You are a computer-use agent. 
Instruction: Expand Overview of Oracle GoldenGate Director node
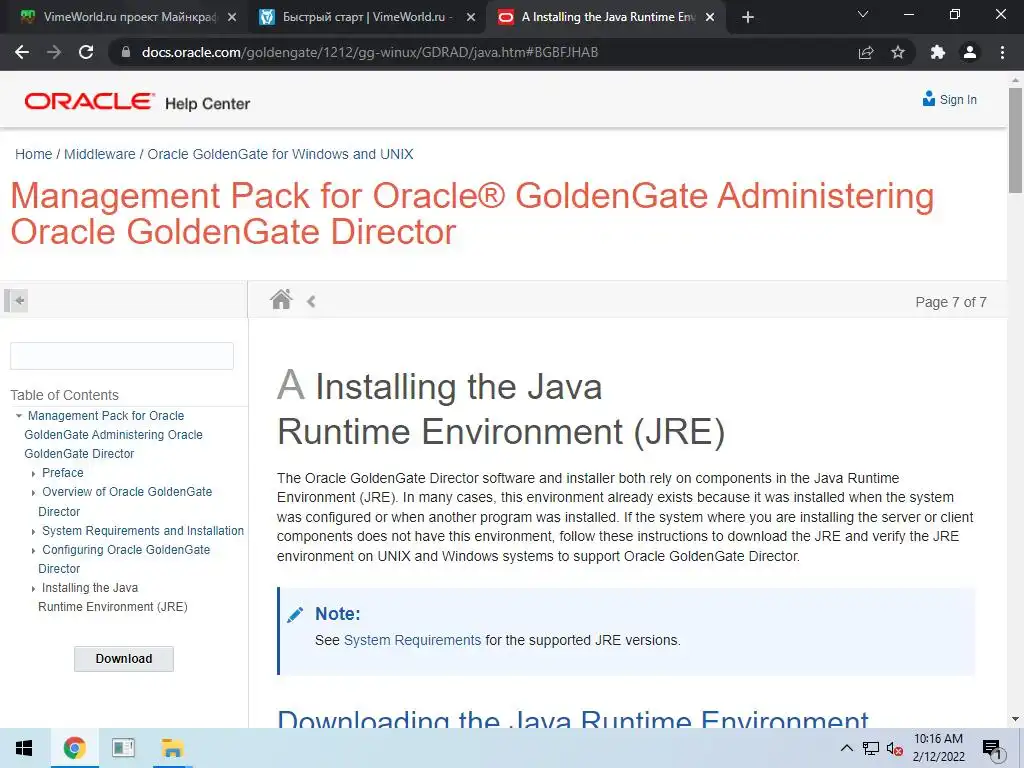coord(33,493)
